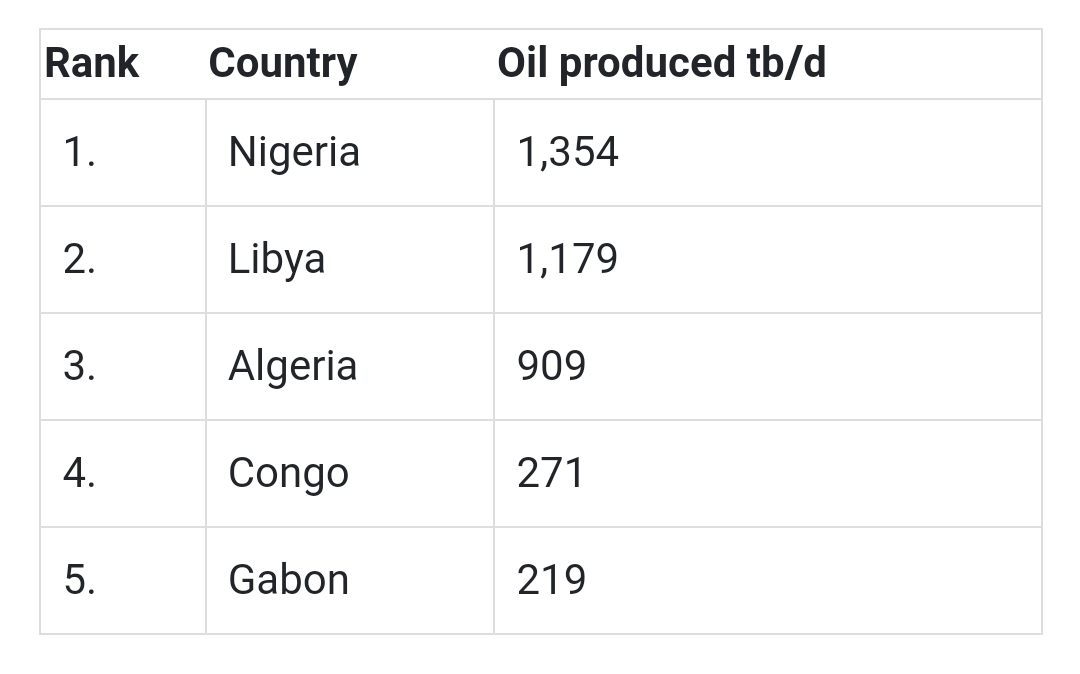Click the 219 oil production value
Viewport: 1080px width, 674px height.
tap(551, 580)
